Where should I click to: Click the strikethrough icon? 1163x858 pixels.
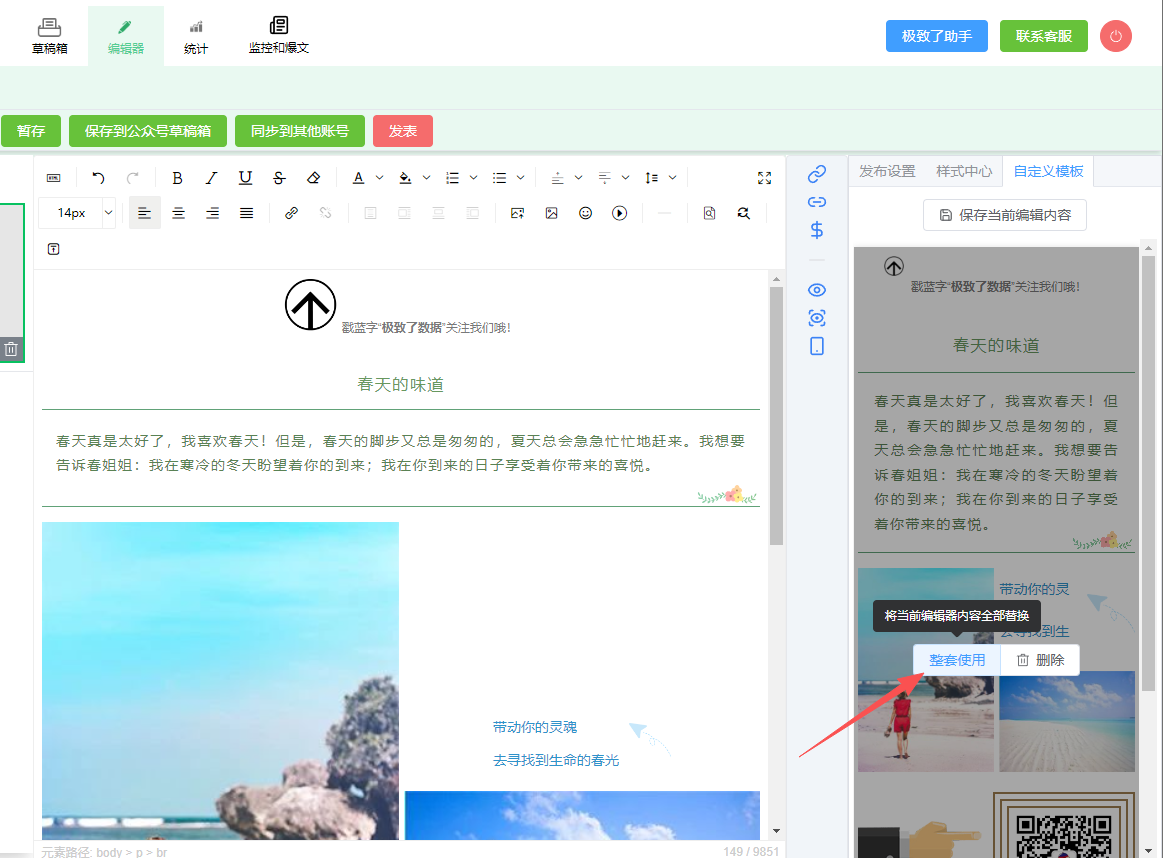279,178
